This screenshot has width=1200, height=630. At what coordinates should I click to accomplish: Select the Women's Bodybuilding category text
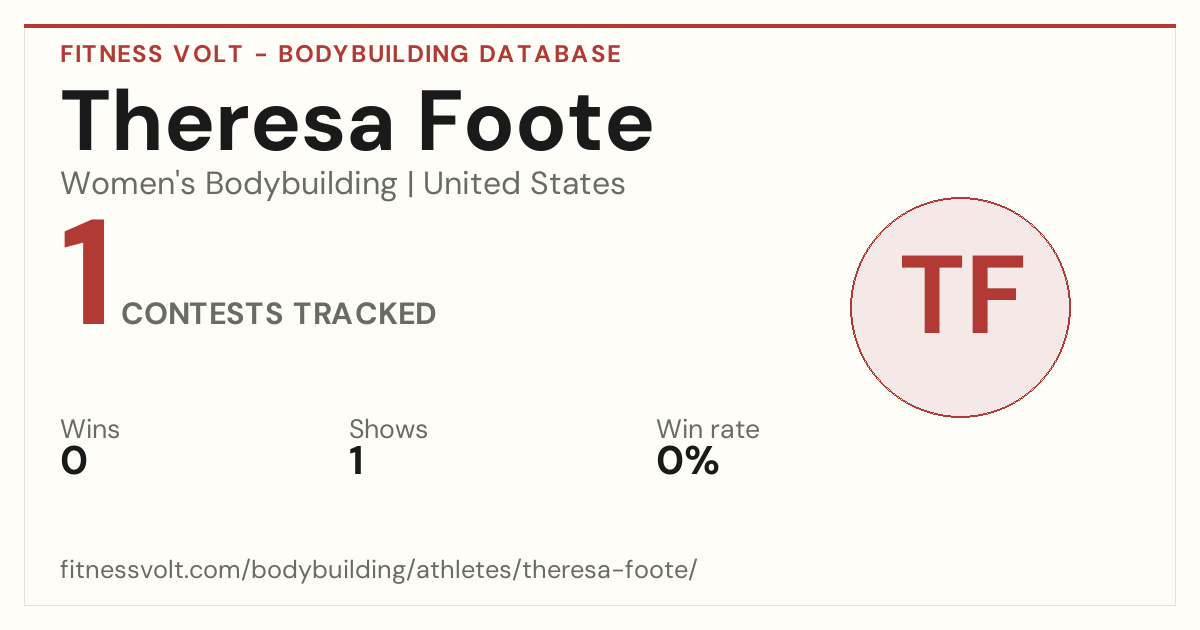(x=229, y=184)
